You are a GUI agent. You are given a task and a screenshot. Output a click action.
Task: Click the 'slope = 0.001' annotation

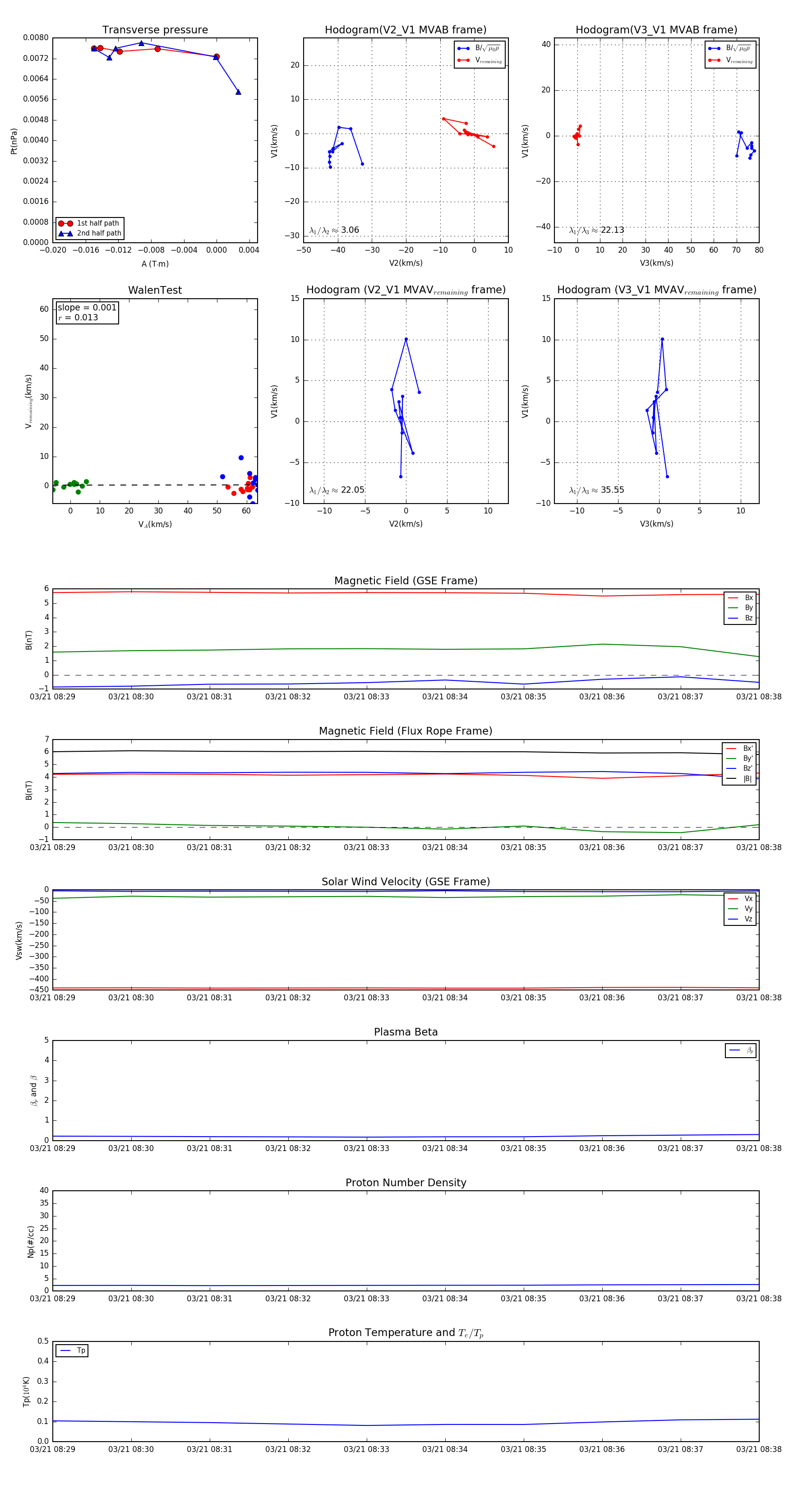tap(87, 308)
